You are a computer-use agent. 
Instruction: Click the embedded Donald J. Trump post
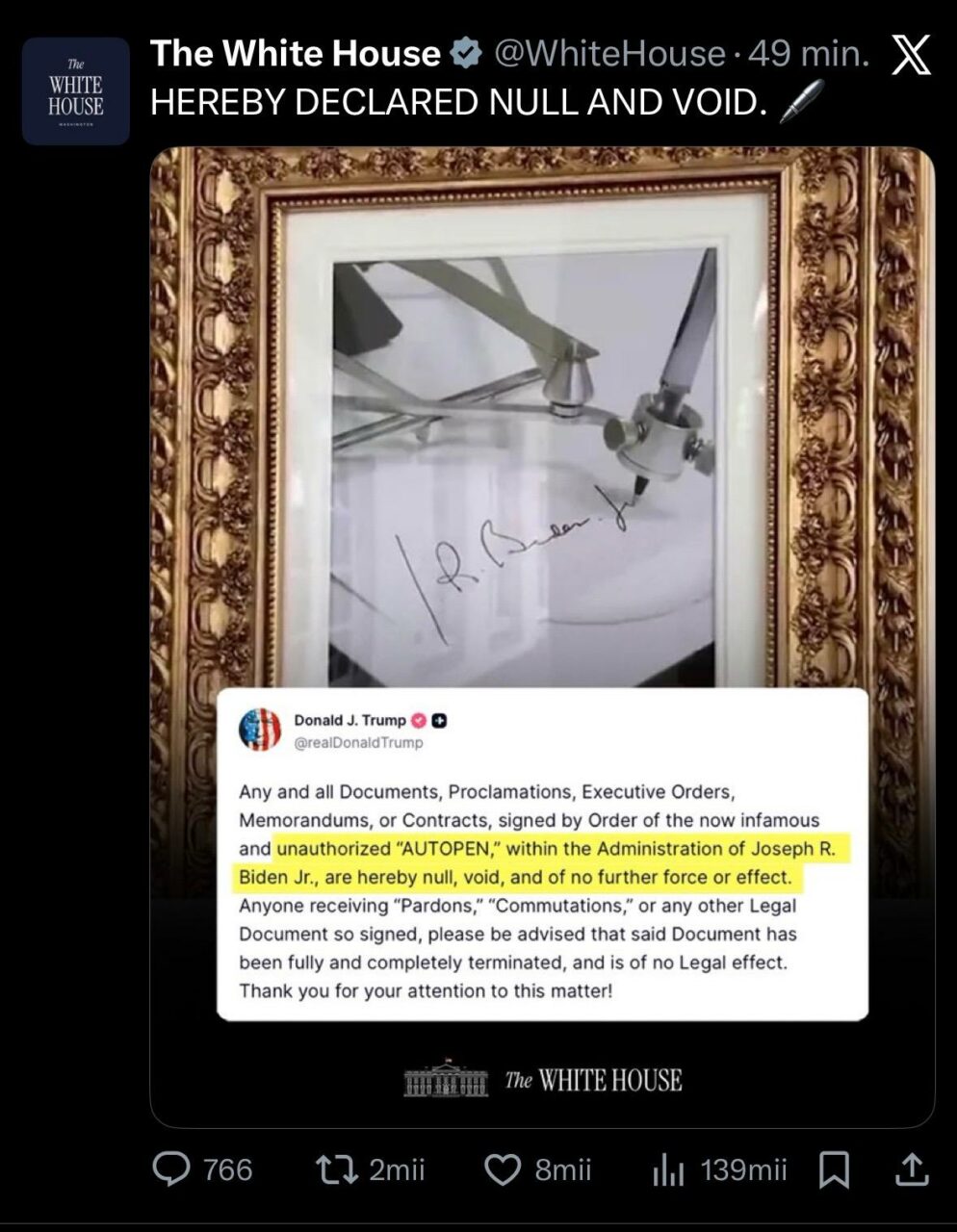click(542, 854)
